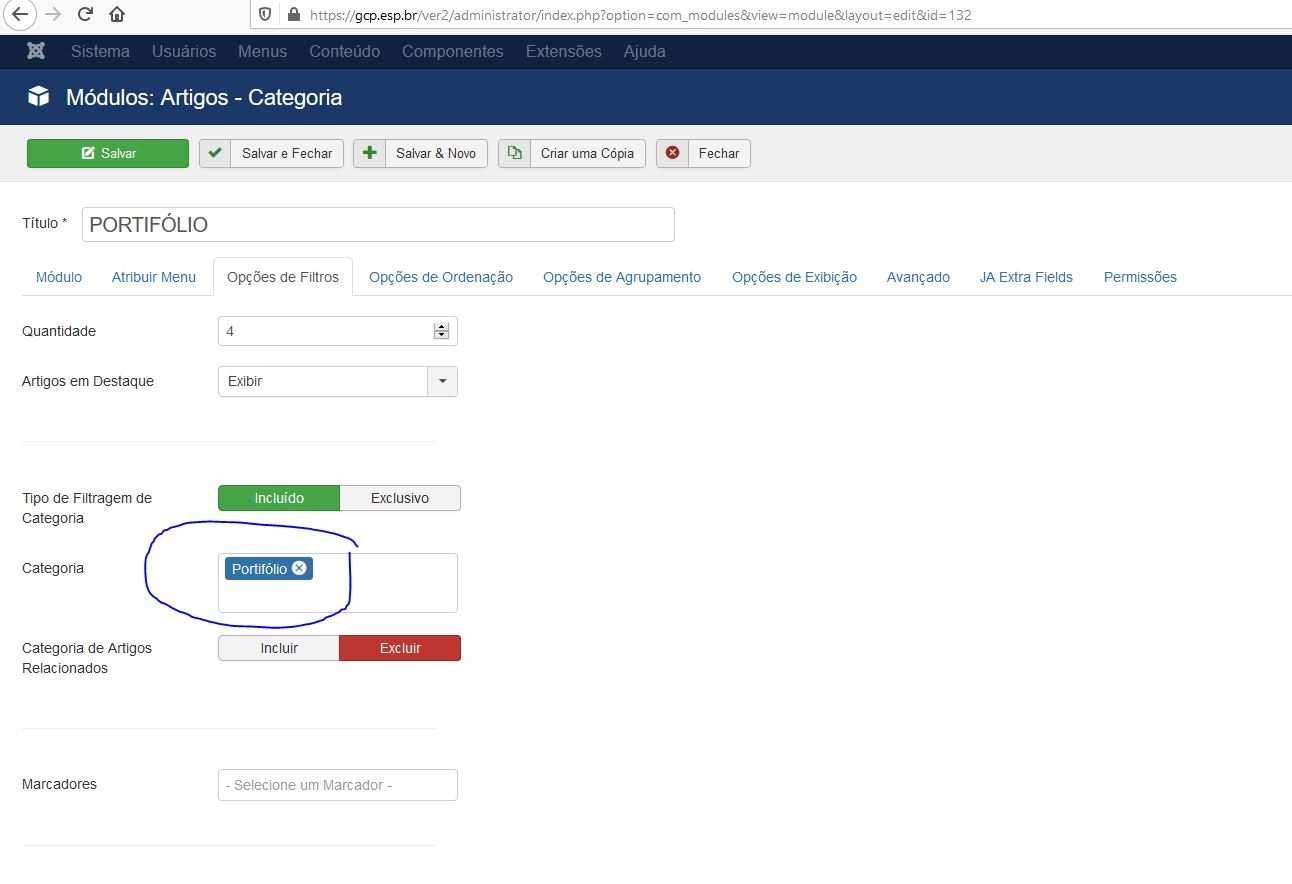Click the Fechar button

pos(704,153)
